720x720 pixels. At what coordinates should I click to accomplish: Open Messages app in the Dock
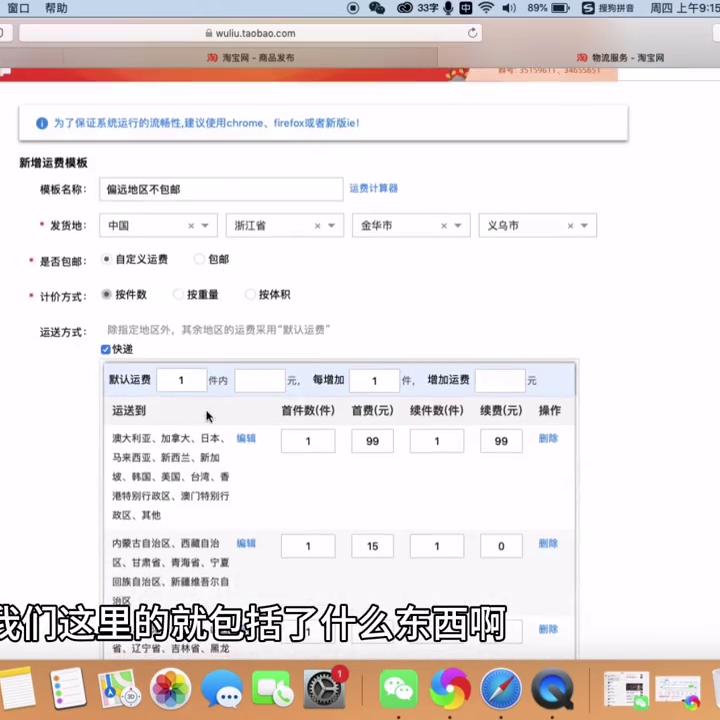coord(222,688)
